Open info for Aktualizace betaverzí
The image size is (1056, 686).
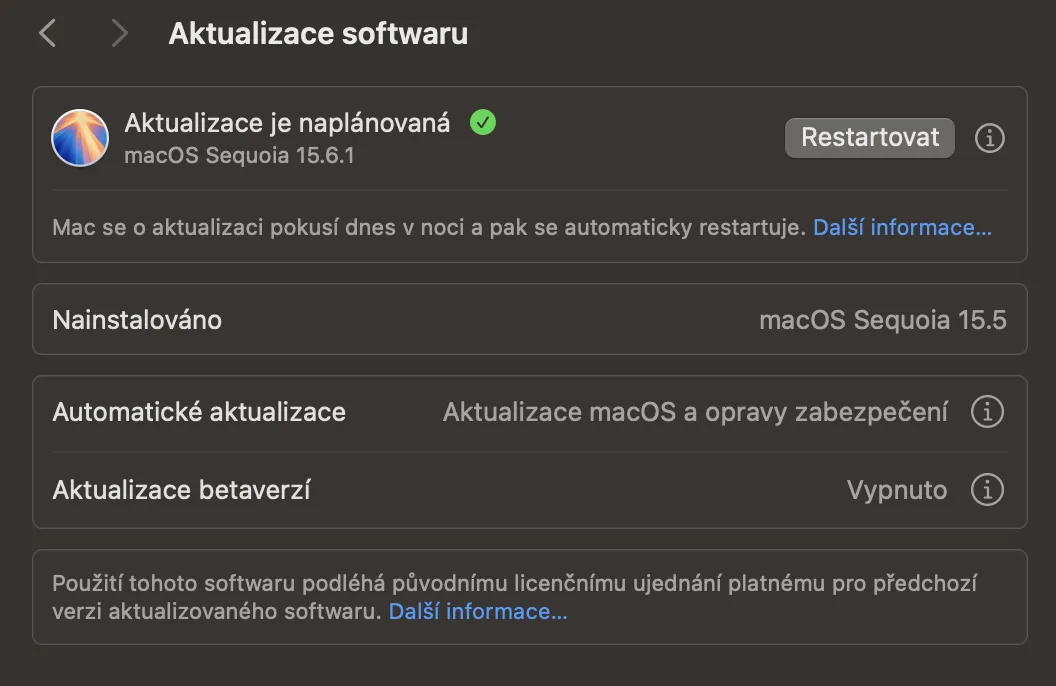pyautogui.click(x=987, y=490)
